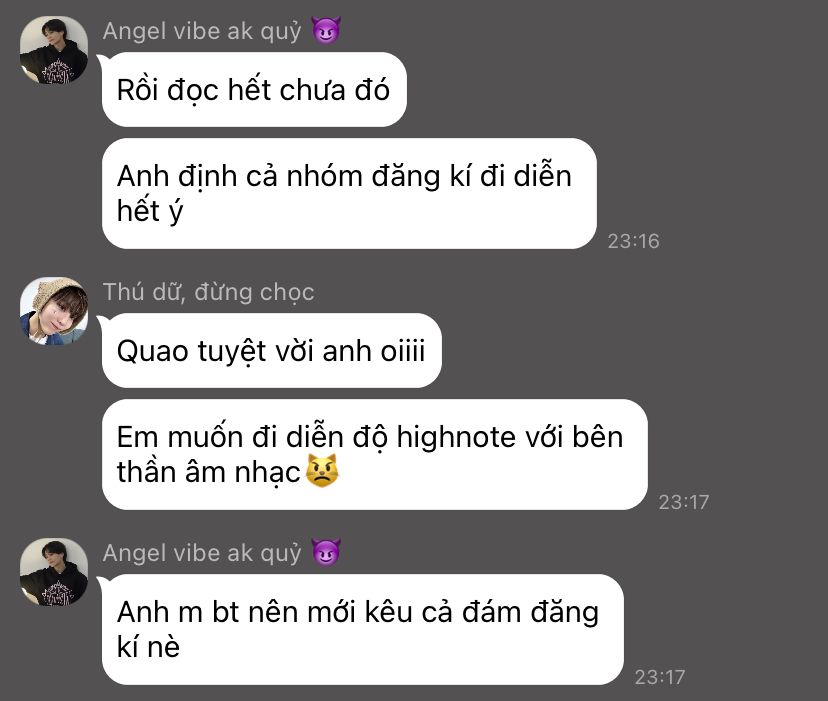Click devil emoji in name above "Anh m bt" message

point(326,552)
